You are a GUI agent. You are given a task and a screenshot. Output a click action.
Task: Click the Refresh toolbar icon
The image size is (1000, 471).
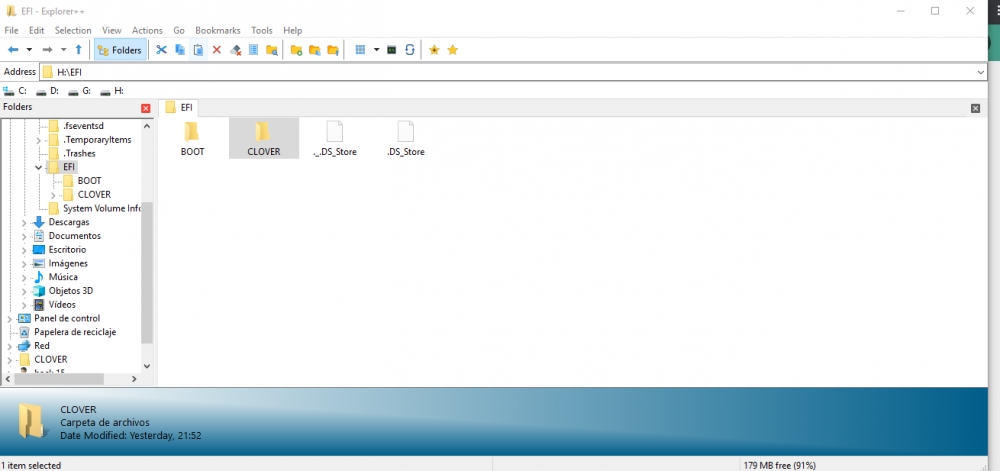click(x=410, y=50)
